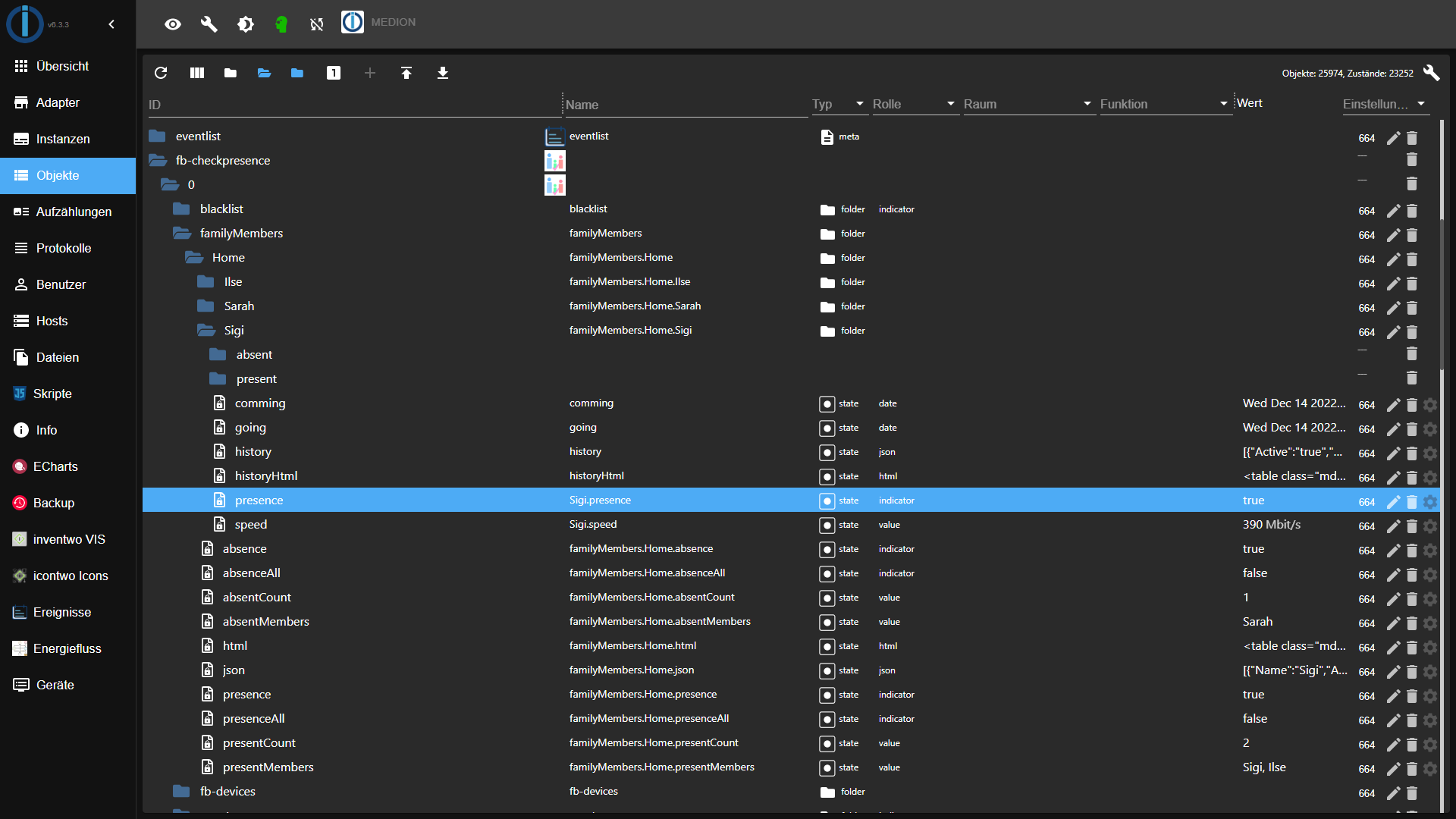
Task: Click the refresh objects tree icon
Action: [161, 73]
